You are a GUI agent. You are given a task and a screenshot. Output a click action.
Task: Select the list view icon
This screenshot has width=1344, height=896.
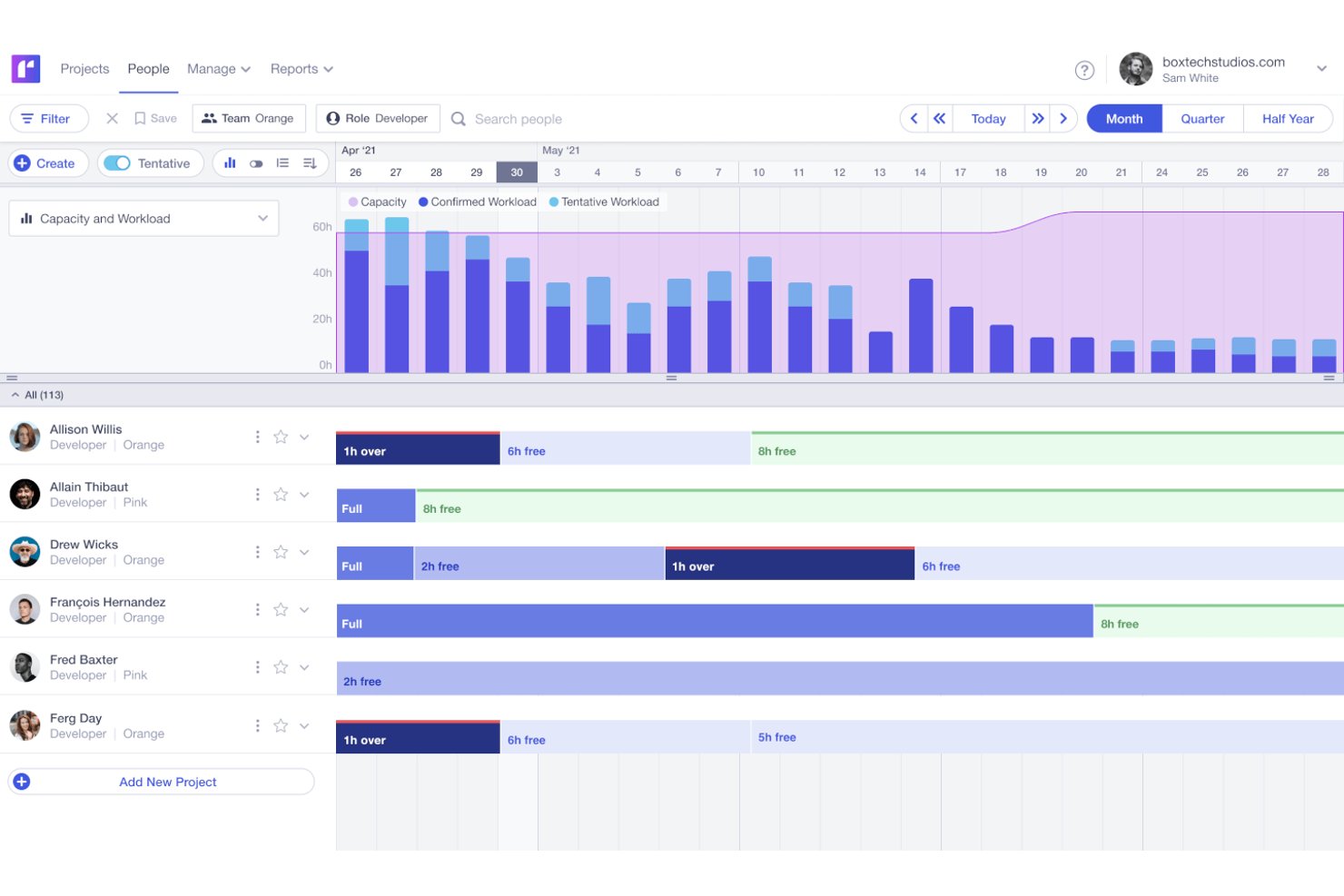[282, 163]
